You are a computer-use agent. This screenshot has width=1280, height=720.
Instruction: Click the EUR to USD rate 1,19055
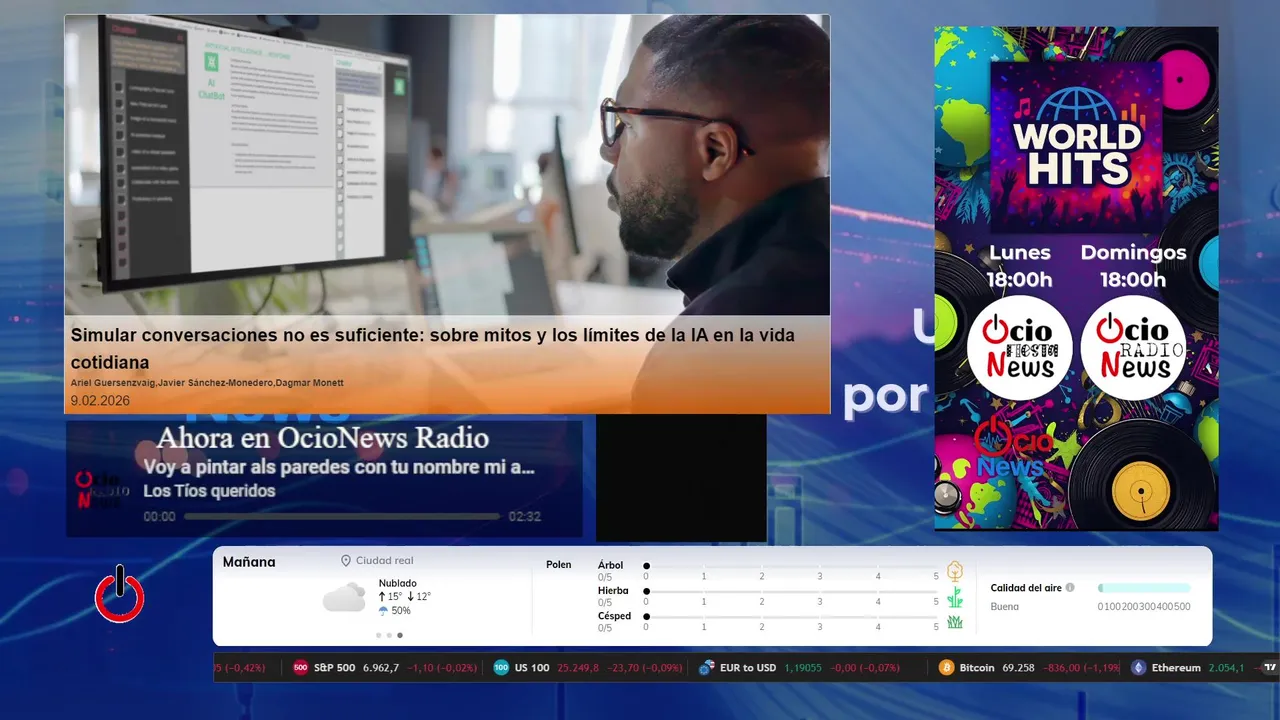click(x=803, y=667)
